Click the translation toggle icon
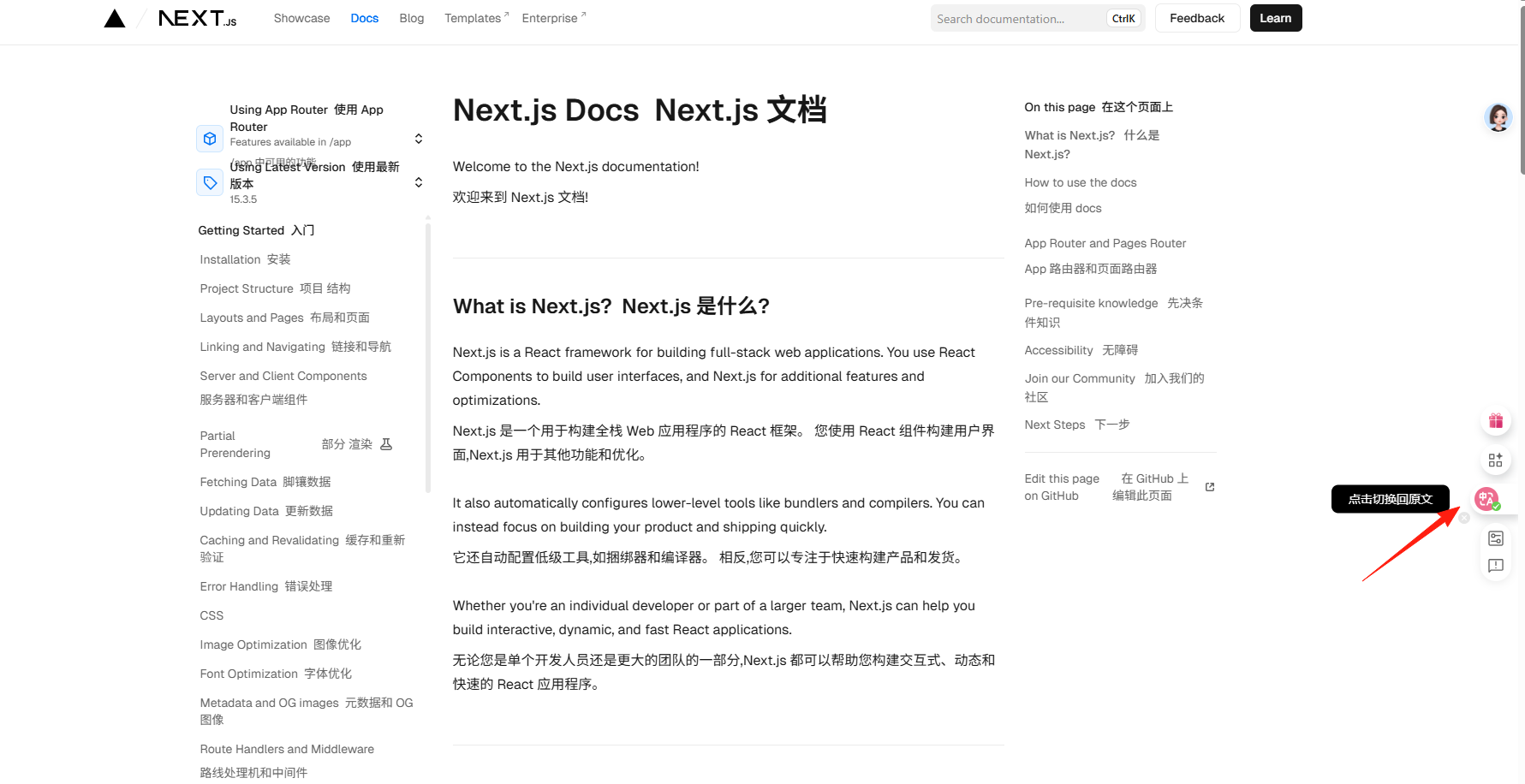The image size is (1525, 784). [x=1486, y=499]
